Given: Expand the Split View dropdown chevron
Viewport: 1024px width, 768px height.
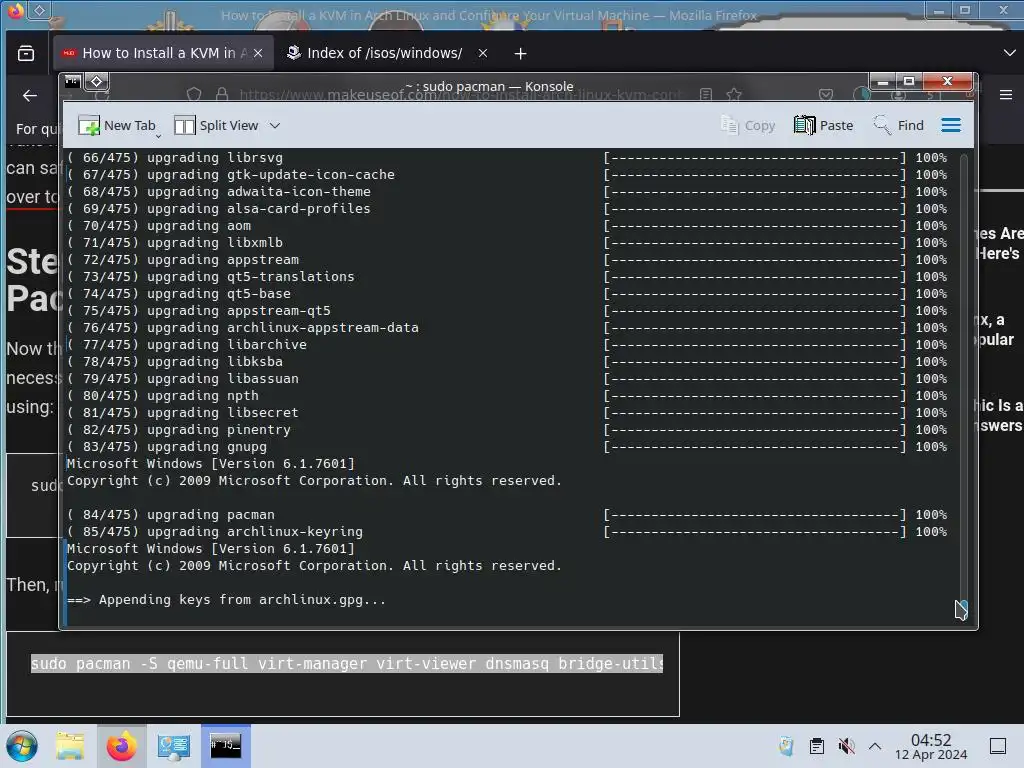Looking at the screenshot, I should (275, 125).
